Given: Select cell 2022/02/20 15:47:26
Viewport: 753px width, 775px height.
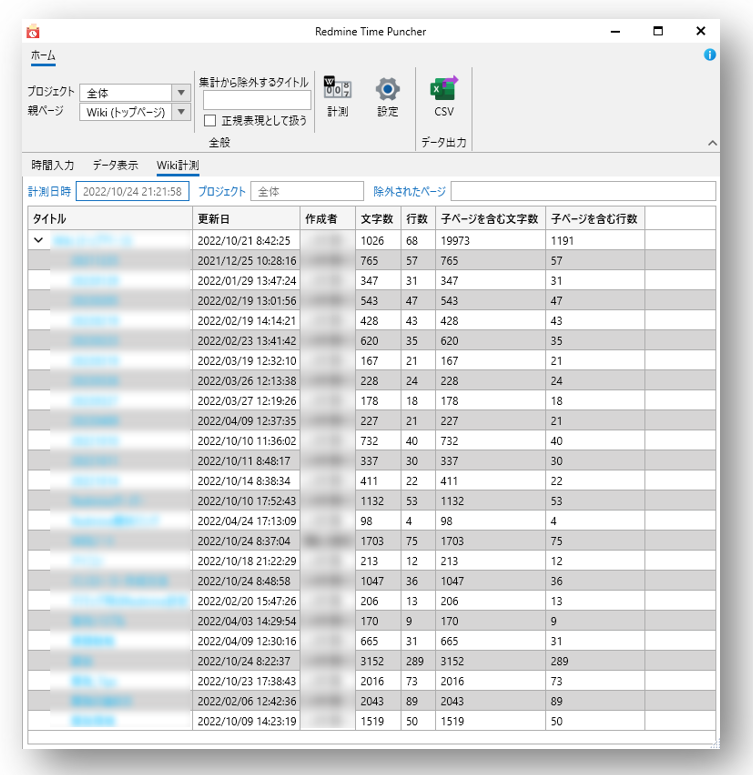Looking at the screenshot, I should pos(246,601).
